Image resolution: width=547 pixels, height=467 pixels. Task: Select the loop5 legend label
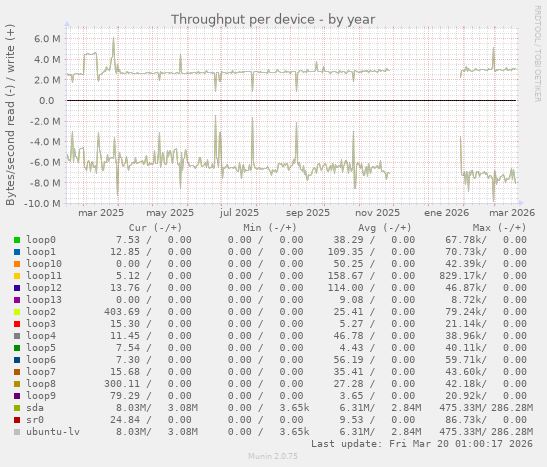tap(41, 348)
